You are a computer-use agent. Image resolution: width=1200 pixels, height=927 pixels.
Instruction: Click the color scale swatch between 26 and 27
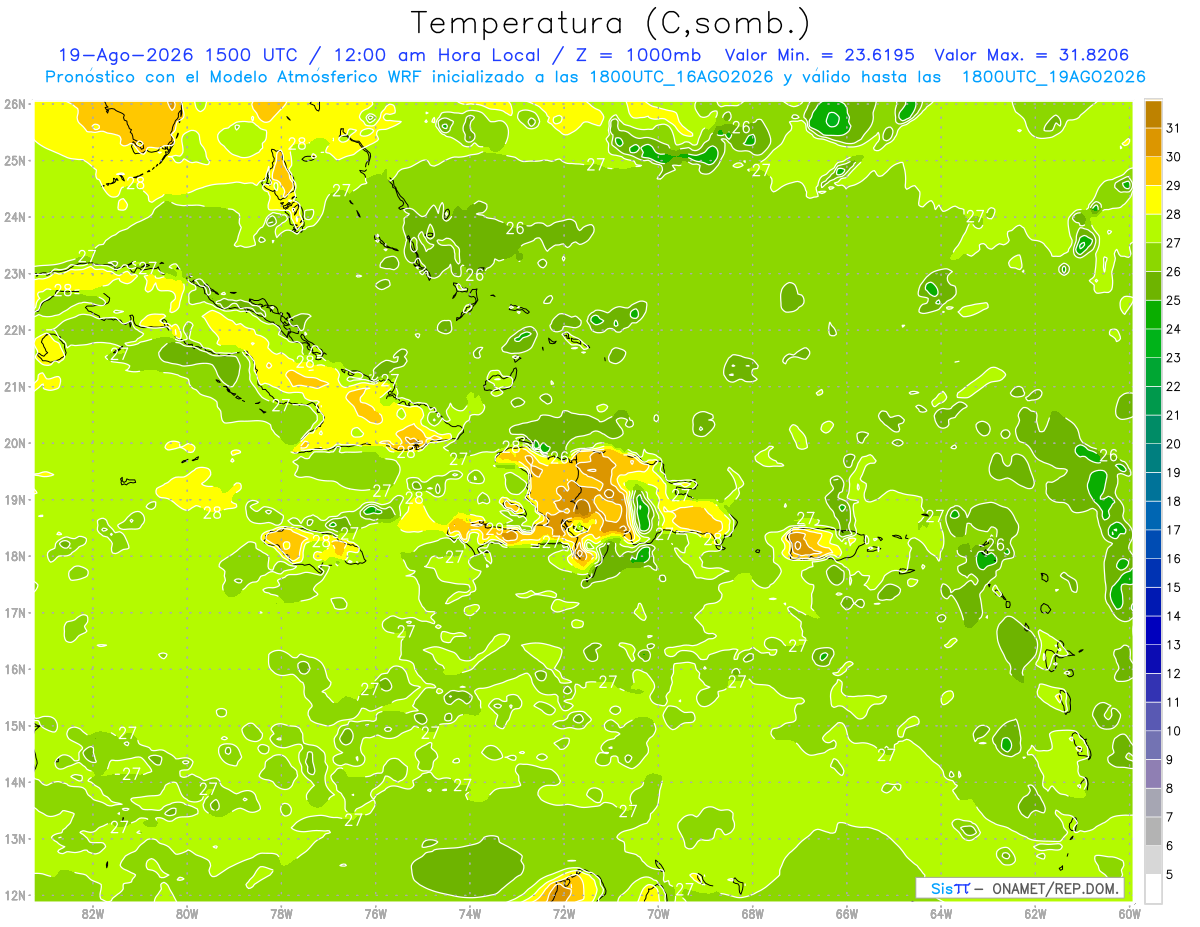click(x=1153, y=257)
